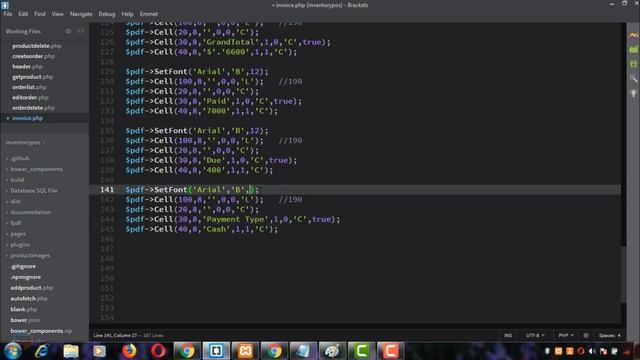The image size is (640, 360).
Task: Open the UTF-8 encoding dropdown
Action: [x=535, y=335]
